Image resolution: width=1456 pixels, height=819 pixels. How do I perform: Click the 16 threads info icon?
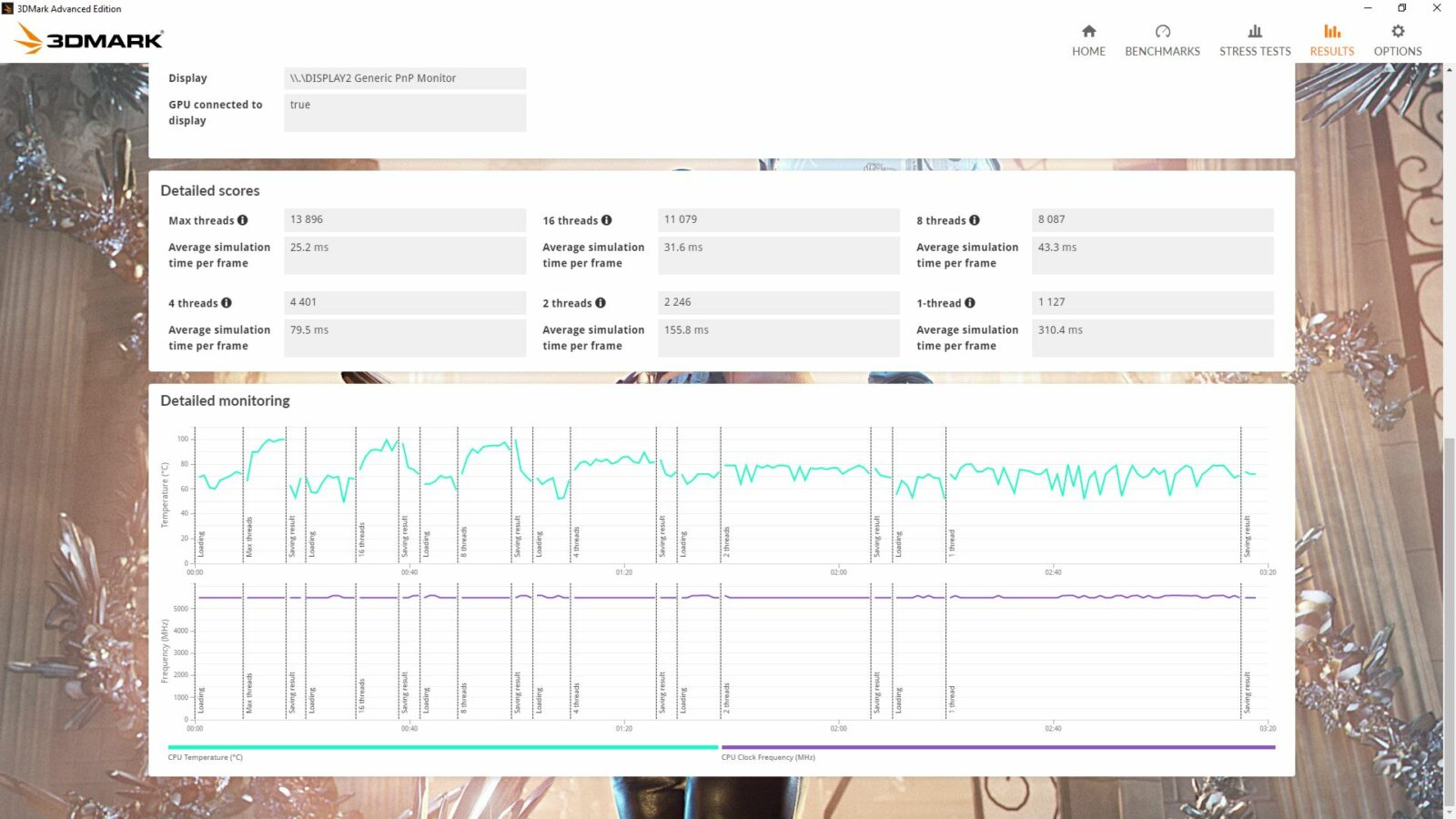[x=609, y=220]
